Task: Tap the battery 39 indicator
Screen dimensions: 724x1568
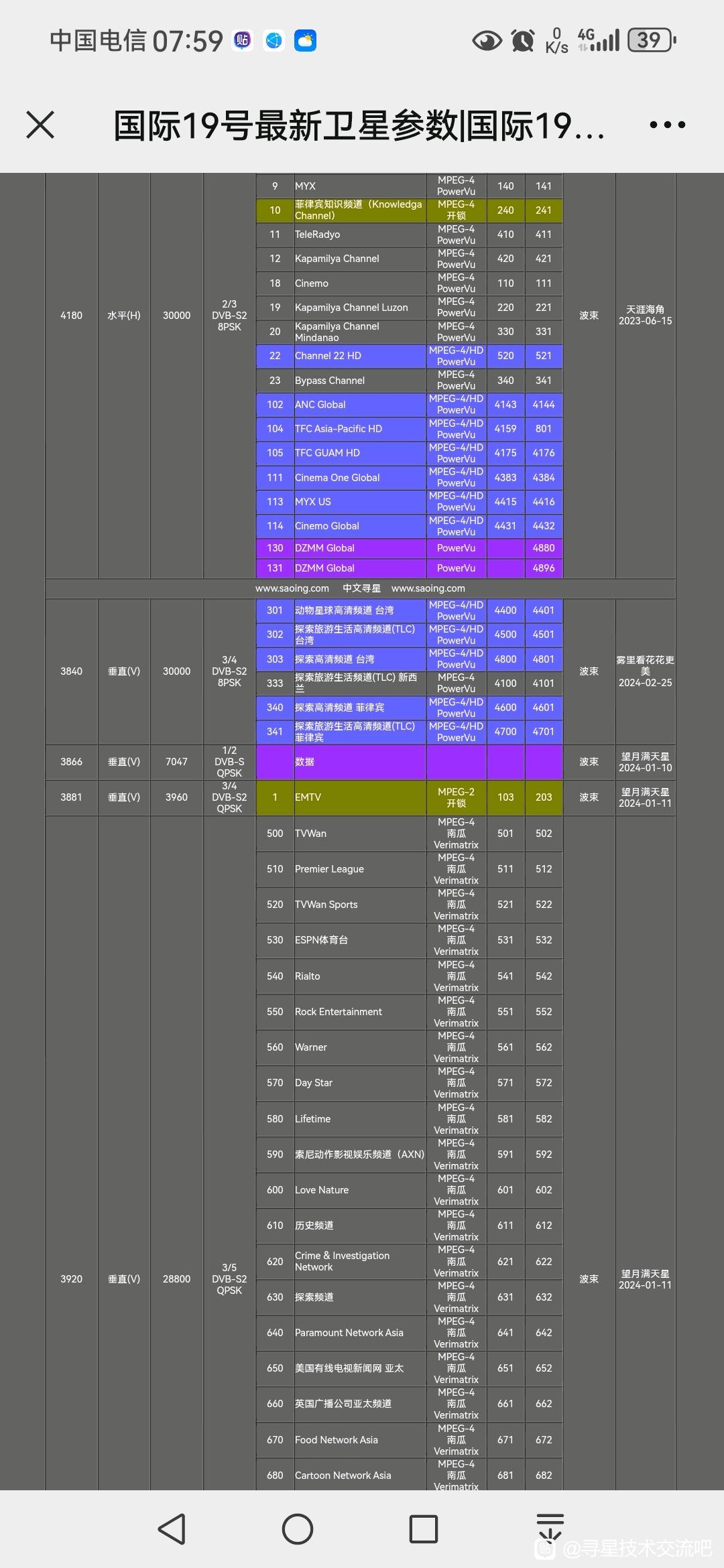Action: coord(652,40)
